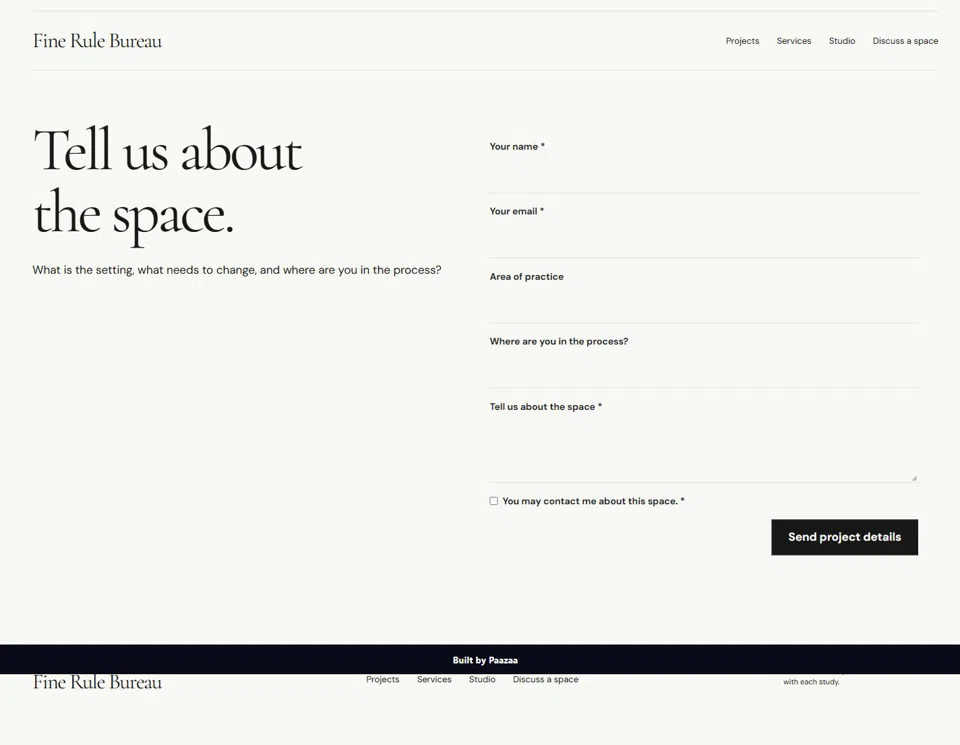
Task: Select the 'Your email *' label
Action: click(x=516, y=211)
